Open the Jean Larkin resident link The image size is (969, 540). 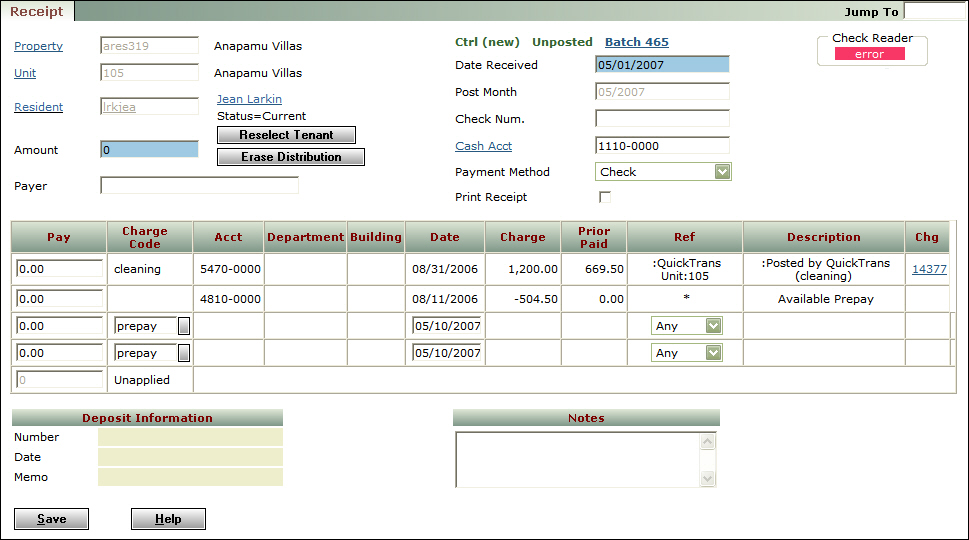249,99
